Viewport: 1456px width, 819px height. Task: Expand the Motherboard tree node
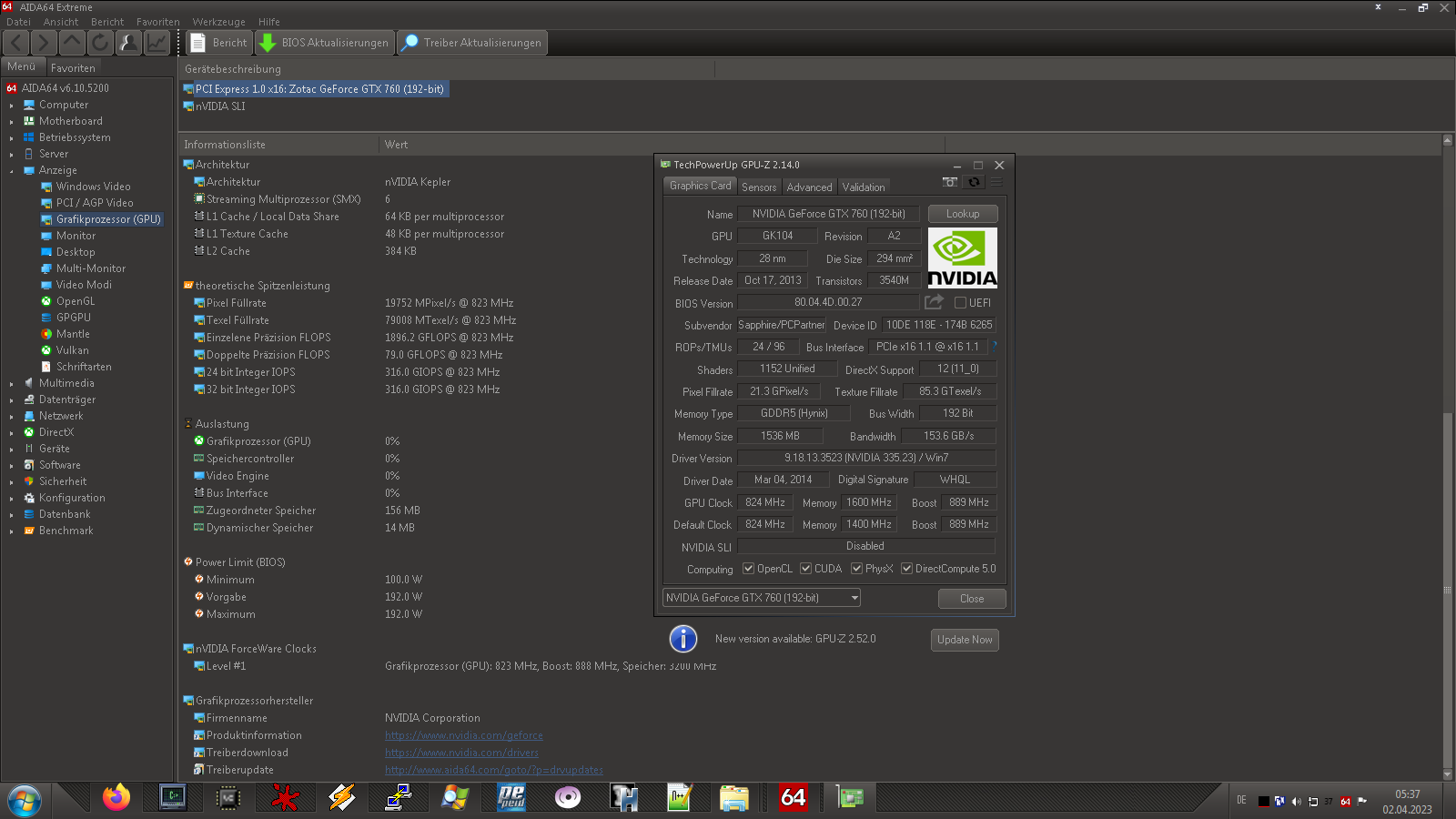pos(12,121)
